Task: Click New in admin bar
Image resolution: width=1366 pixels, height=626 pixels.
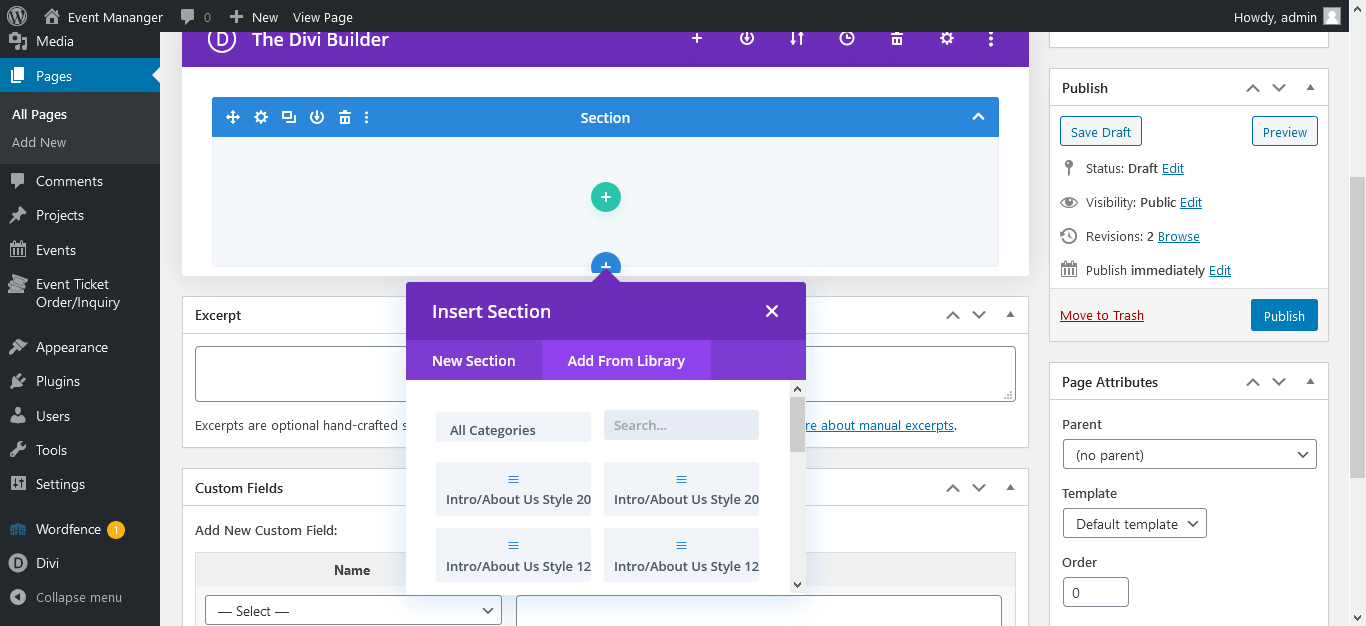Action: tap(253, 17)
